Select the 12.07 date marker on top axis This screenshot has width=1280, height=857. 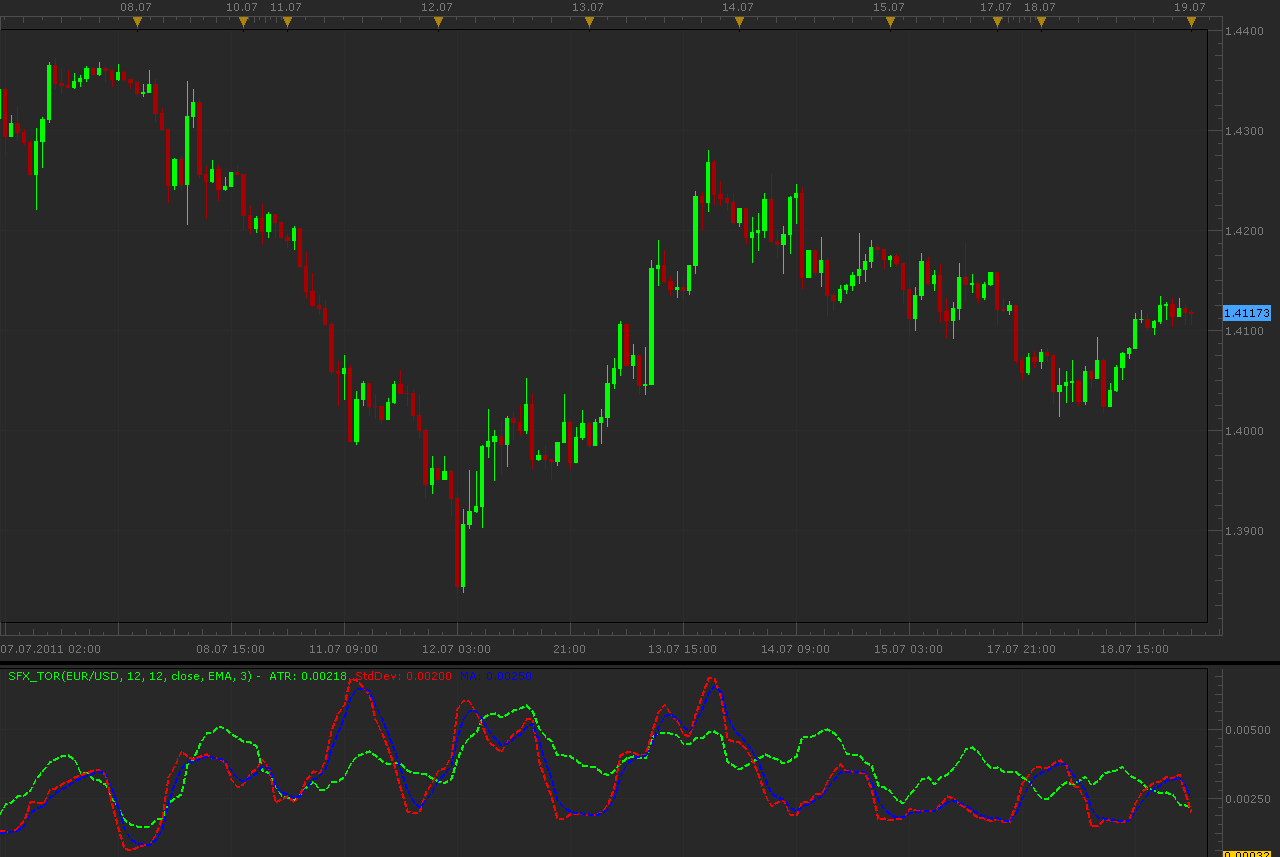click(x=438, y=22)
